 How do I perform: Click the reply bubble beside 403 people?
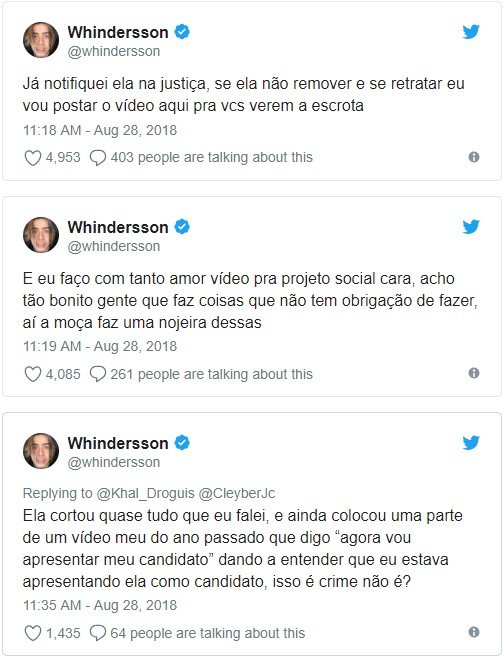(98, 158)
